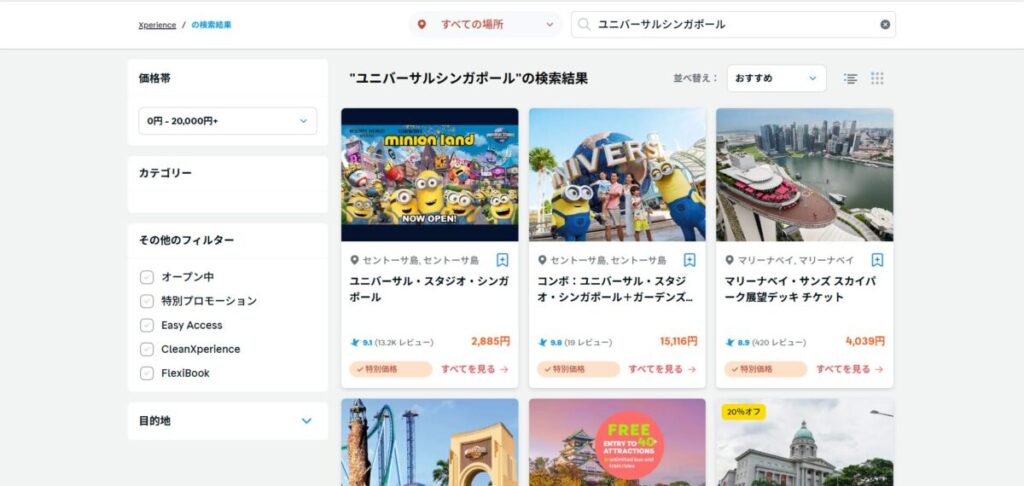
Task: Switch to grid view layout icon
Action: pyautogui.click(x=877, y=78)
